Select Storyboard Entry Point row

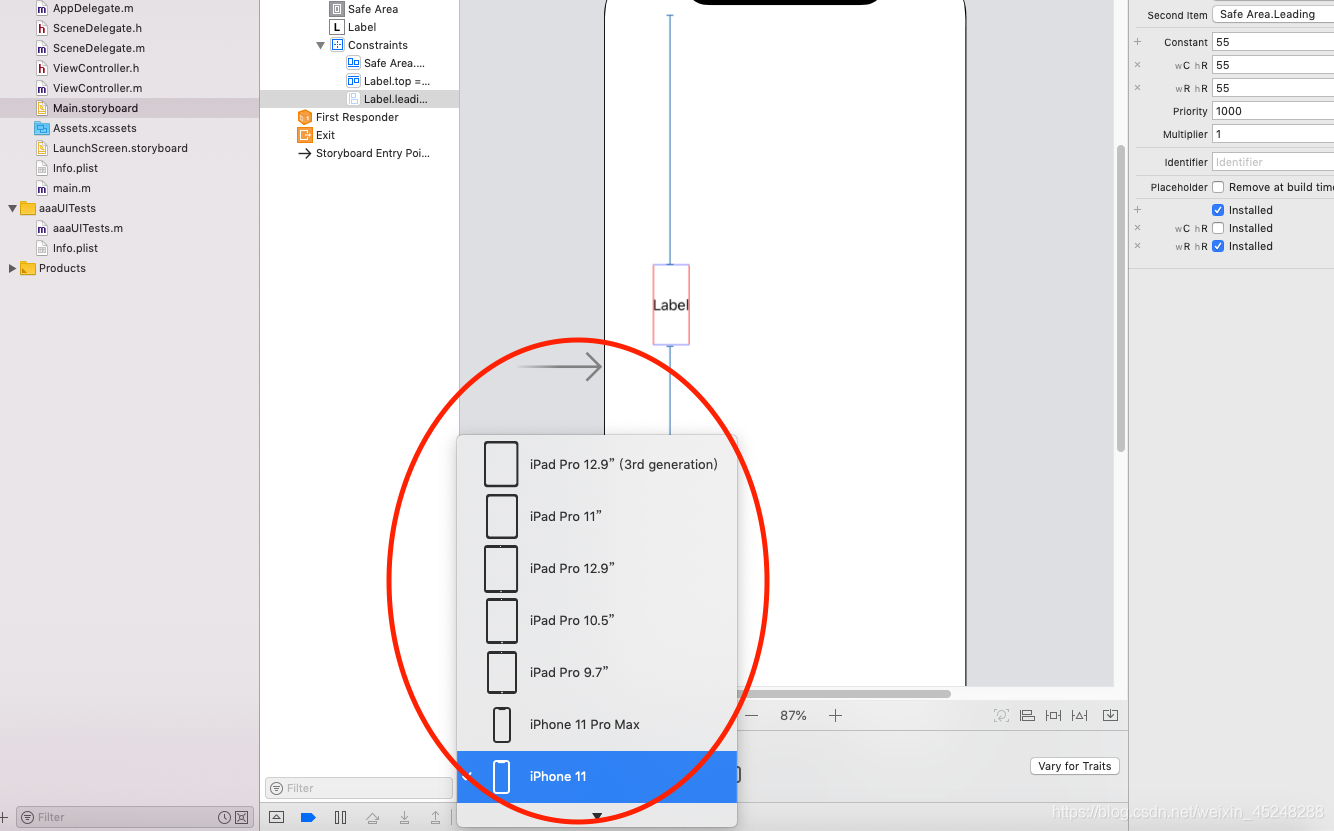point(372,153)
